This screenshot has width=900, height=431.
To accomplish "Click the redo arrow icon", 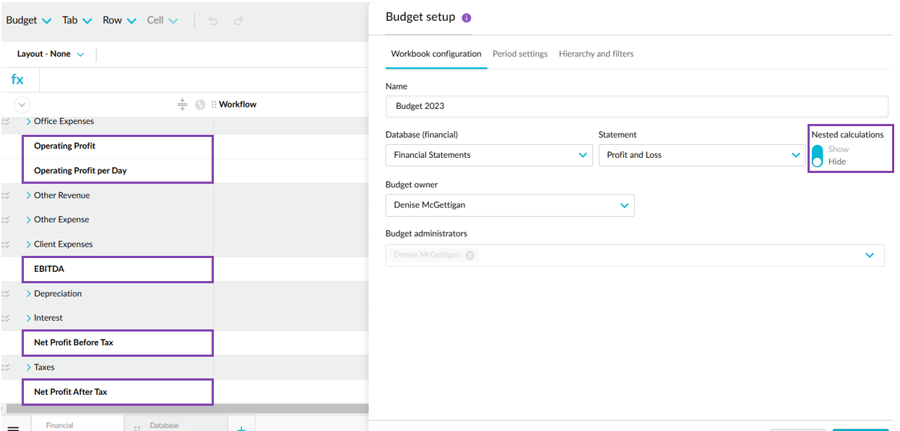I will click(x=238, y=21).
